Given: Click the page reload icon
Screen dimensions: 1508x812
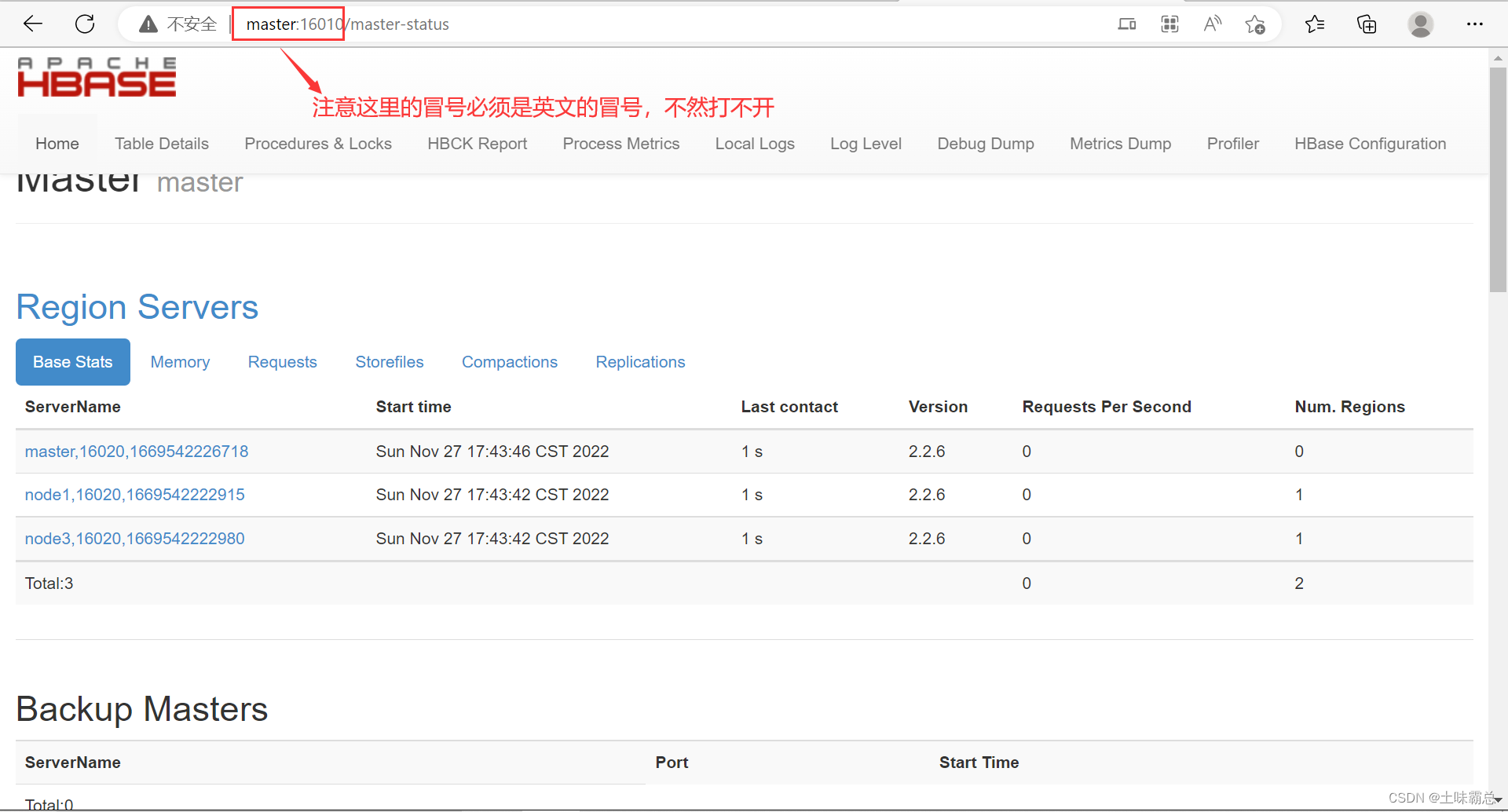Looking at the screenshot, I should pyautogui.click(x=84, y=24).
